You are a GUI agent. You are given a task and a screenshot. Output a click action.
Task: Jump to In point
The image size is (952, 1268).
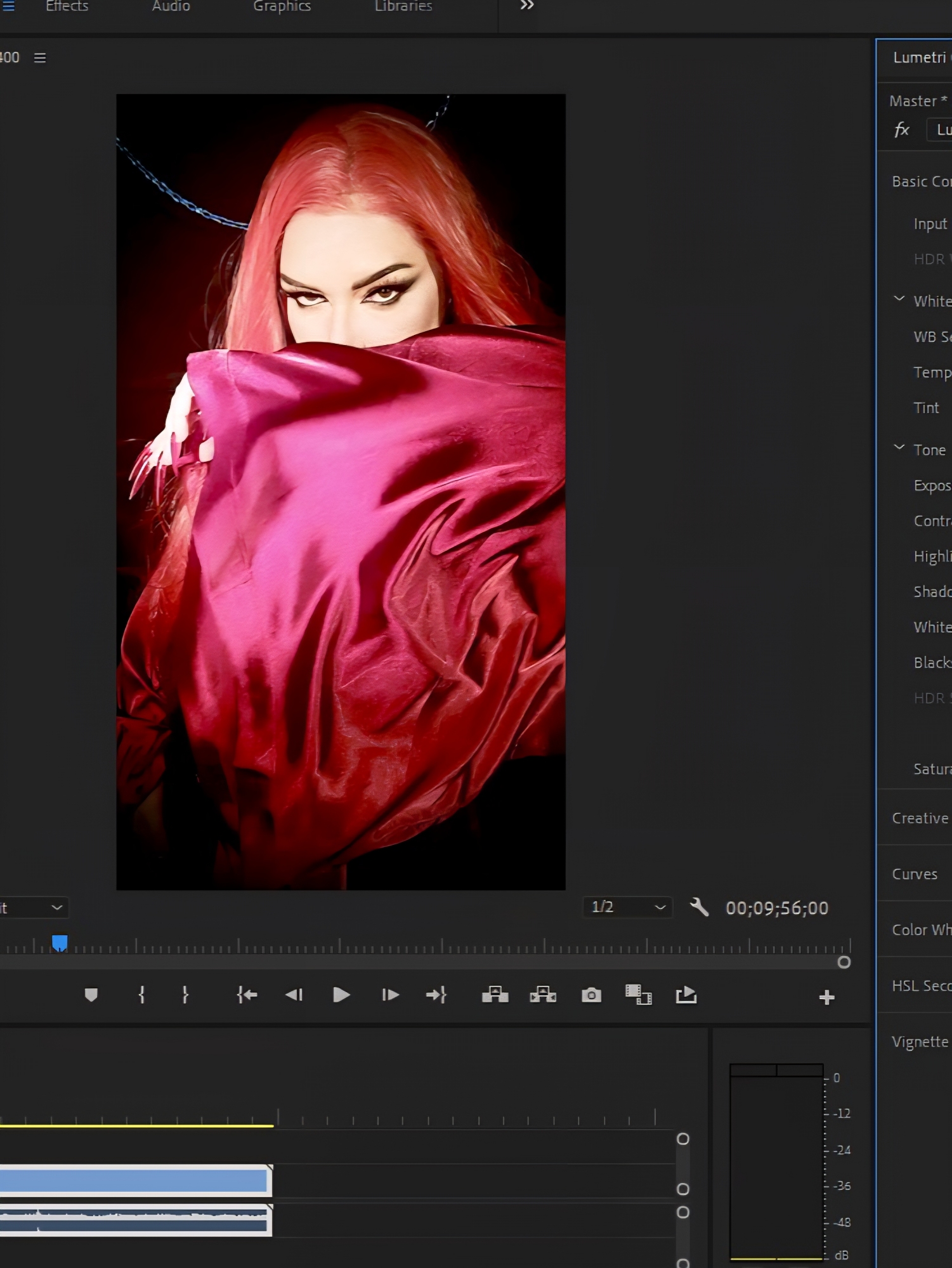point(247,995)
